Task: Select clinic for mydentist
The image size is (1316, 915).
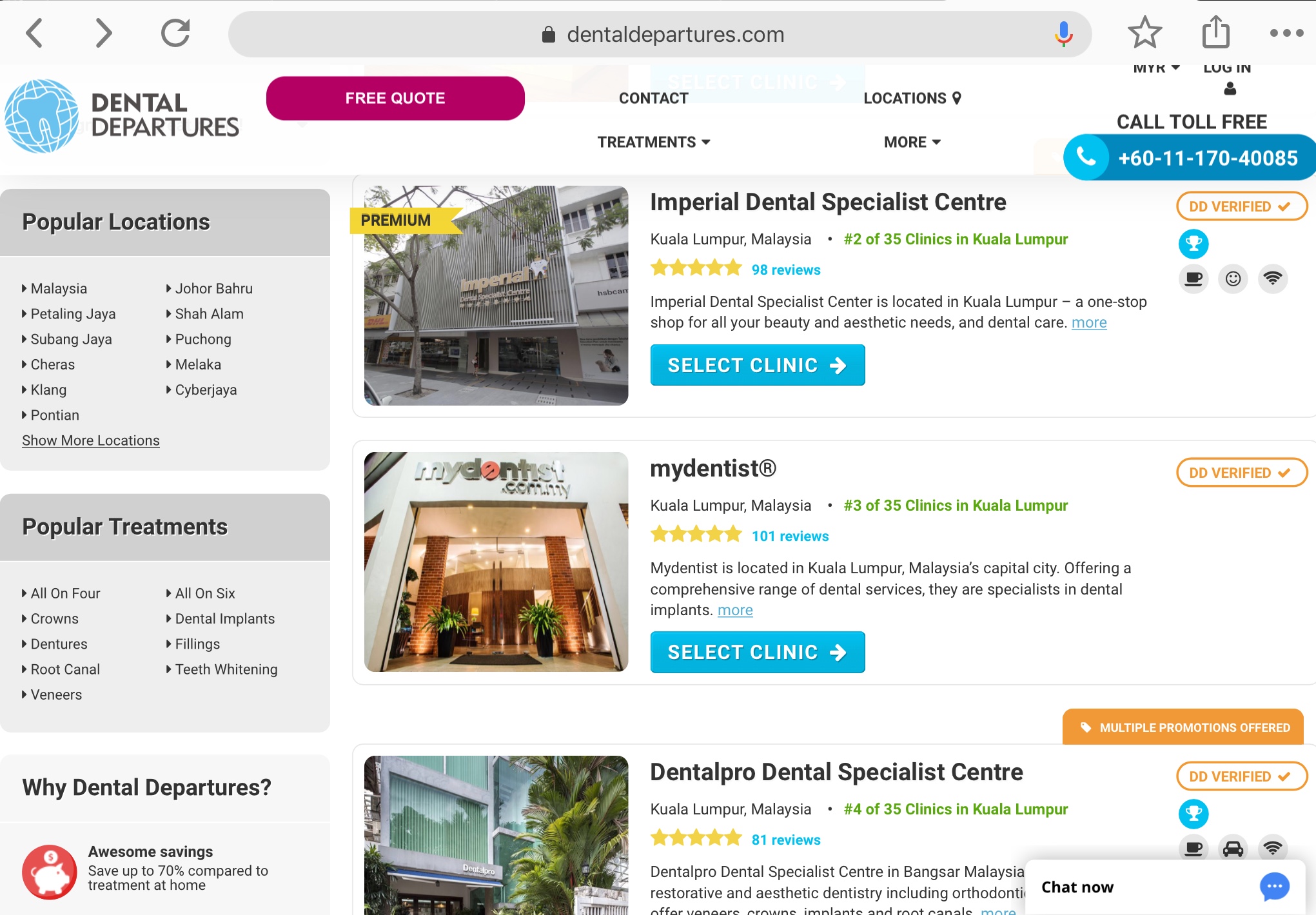Action: pos(758,652)
